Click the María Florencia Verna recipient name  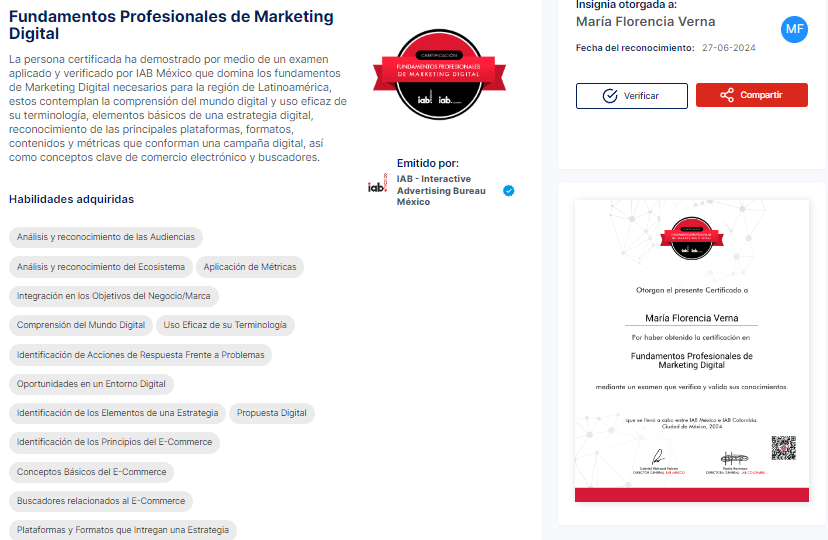tap(645, 22)
